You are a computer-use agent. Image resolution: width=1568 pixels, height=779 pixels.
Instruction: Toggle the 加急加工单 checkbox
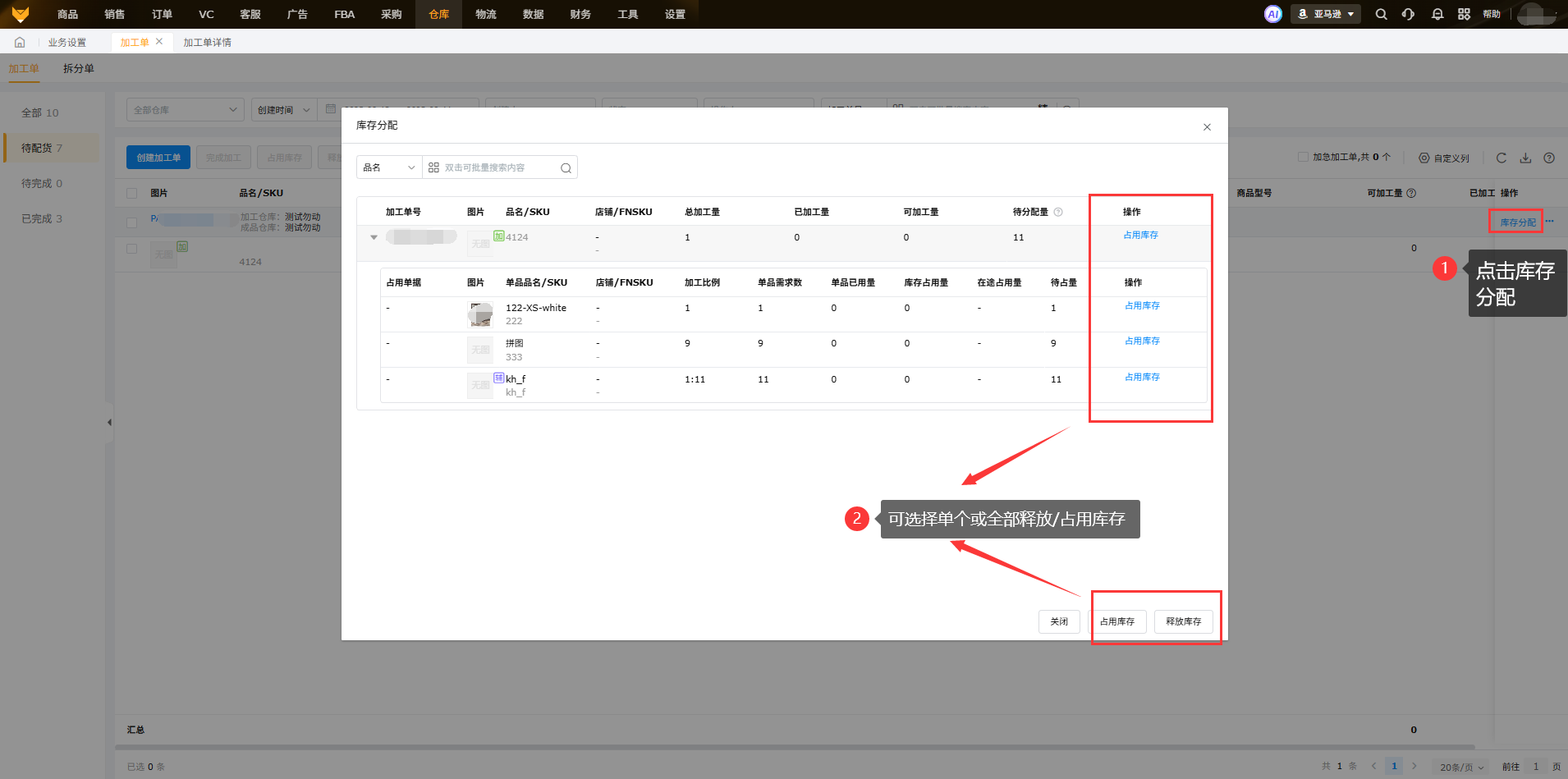point(1303,157)
